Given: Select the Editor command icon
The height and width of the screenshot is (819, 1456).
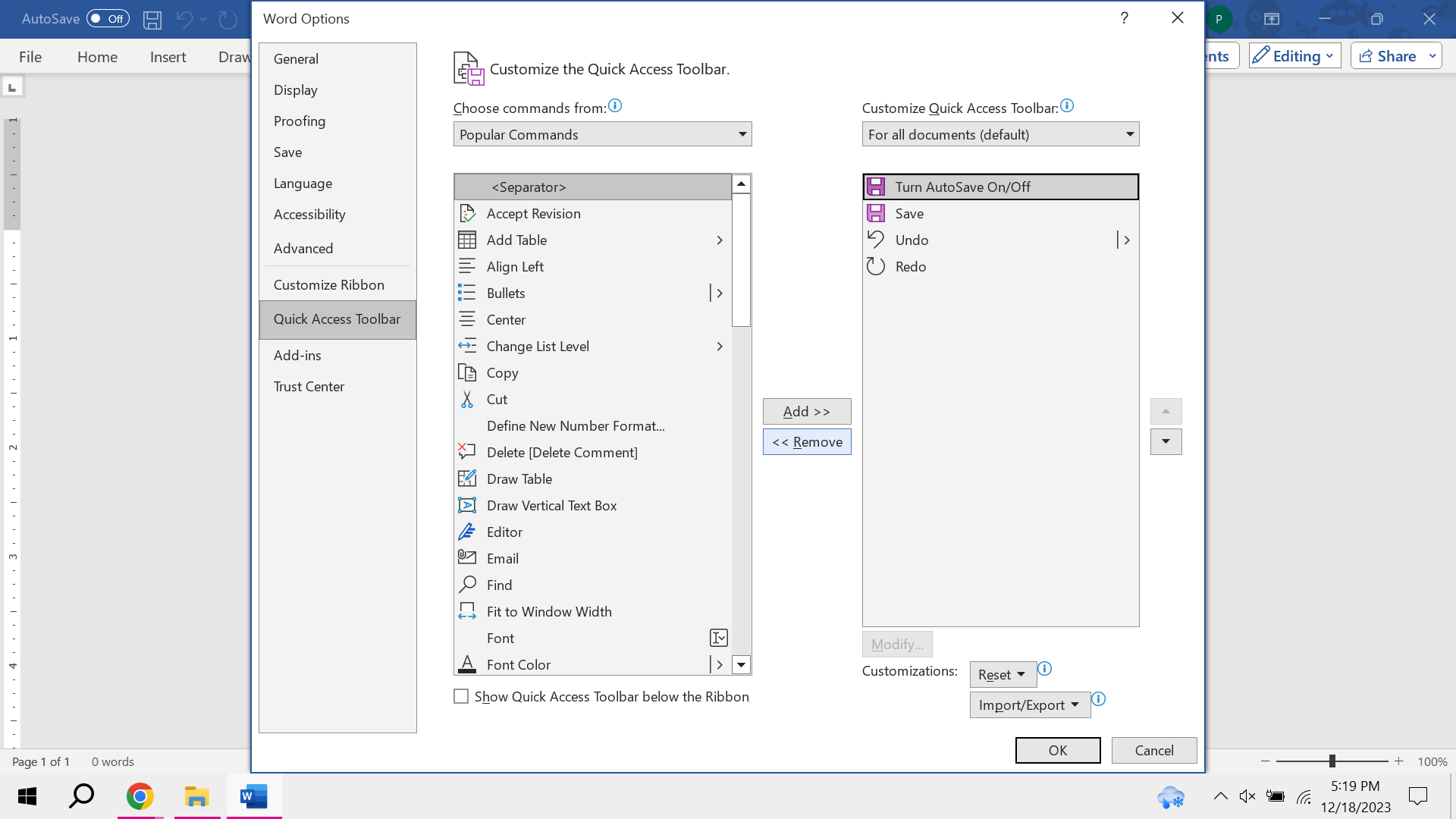Looking at the screenshot, I should click(x=468, y=532).
